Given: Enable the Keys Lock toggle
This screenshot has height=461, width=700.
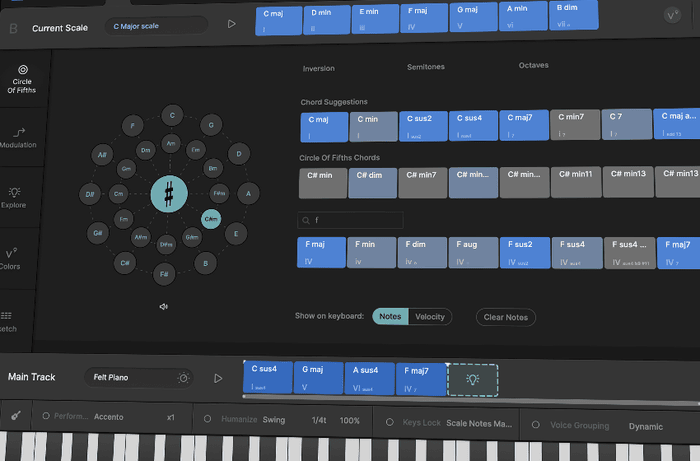Looking at the screenshot, I should coord(390,423).
